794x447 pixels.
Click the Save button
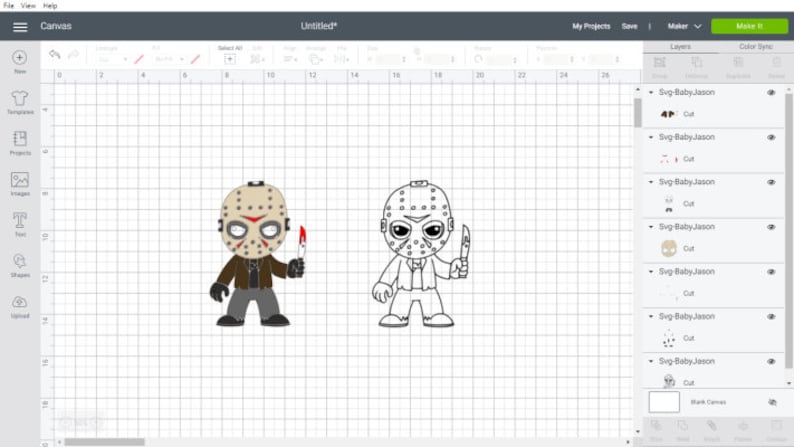(x=629, y=26)
